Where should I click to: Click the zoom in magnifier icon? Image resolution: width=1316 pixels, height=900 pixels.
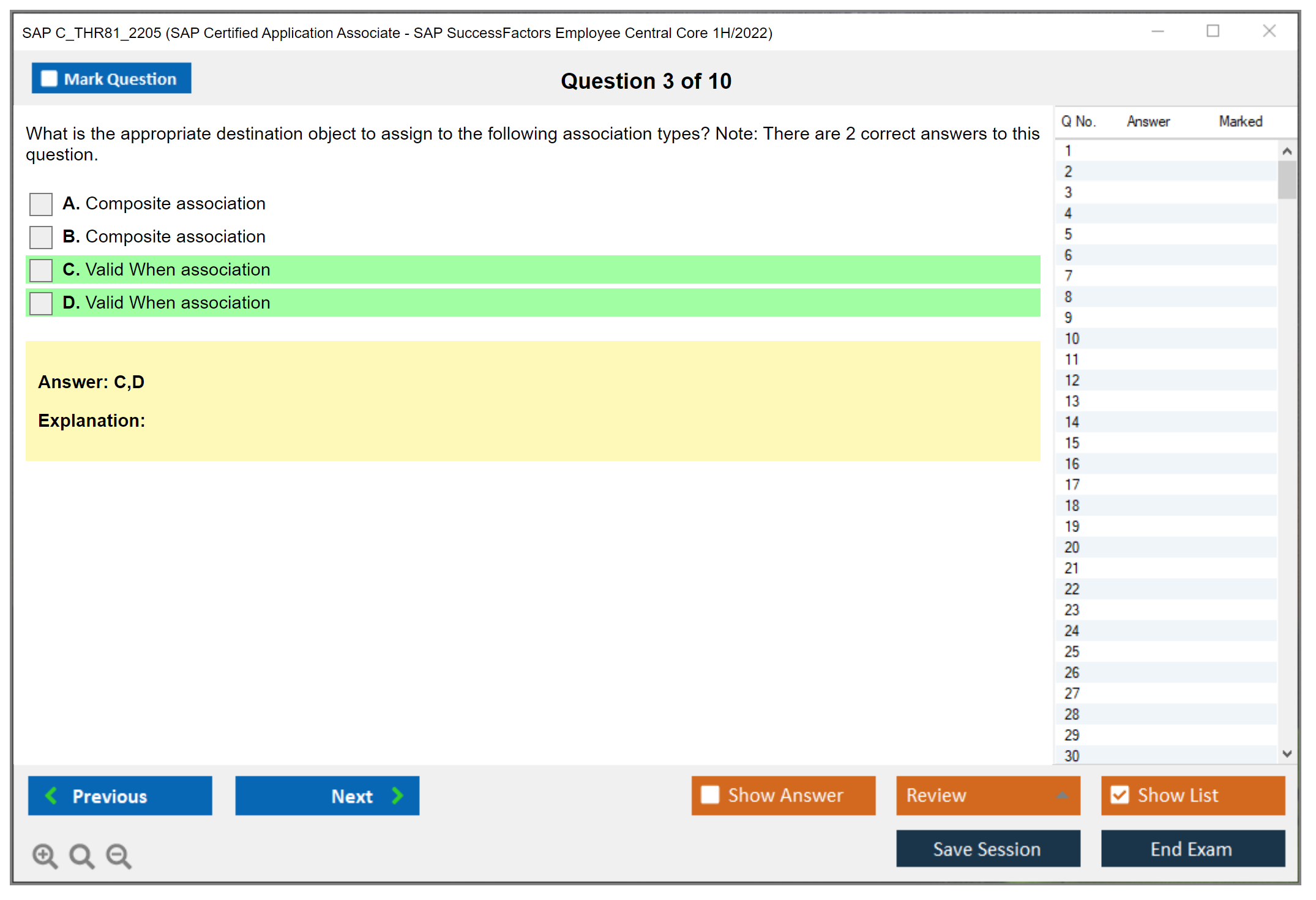pyautogui.click(x=45, y=856)
